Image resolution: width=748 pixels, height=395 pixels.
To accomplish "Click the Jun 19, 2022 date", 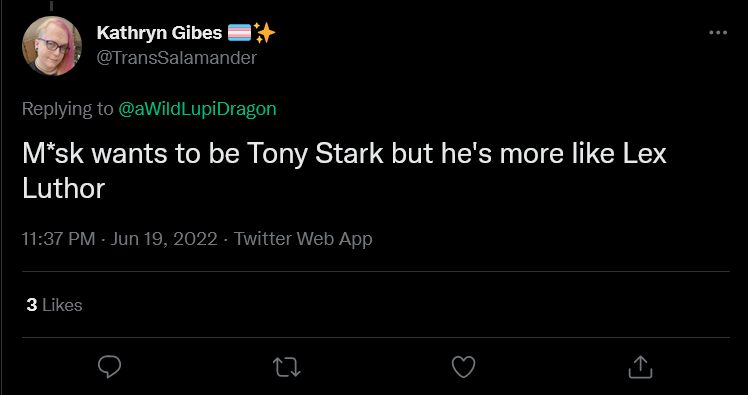I will (164, 239).
